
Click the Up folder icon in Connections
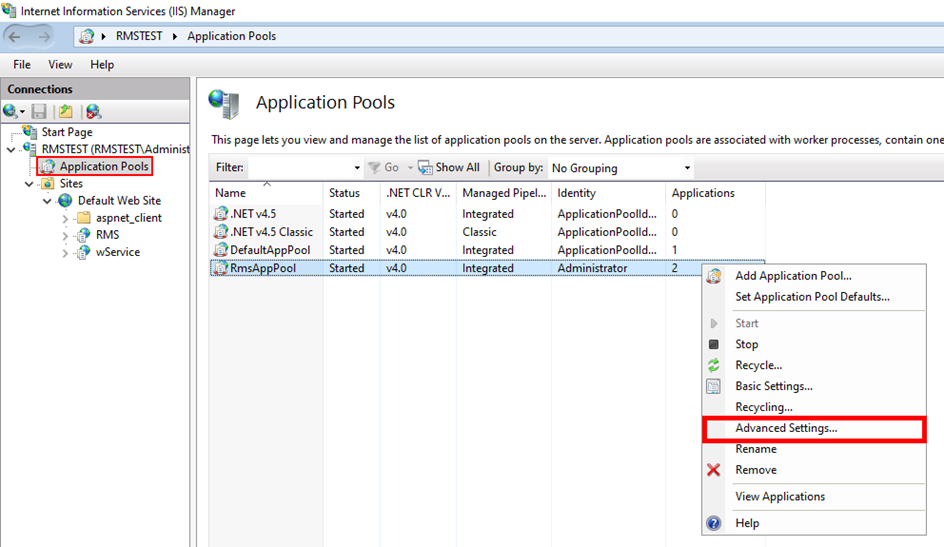[x=65, y=111]
